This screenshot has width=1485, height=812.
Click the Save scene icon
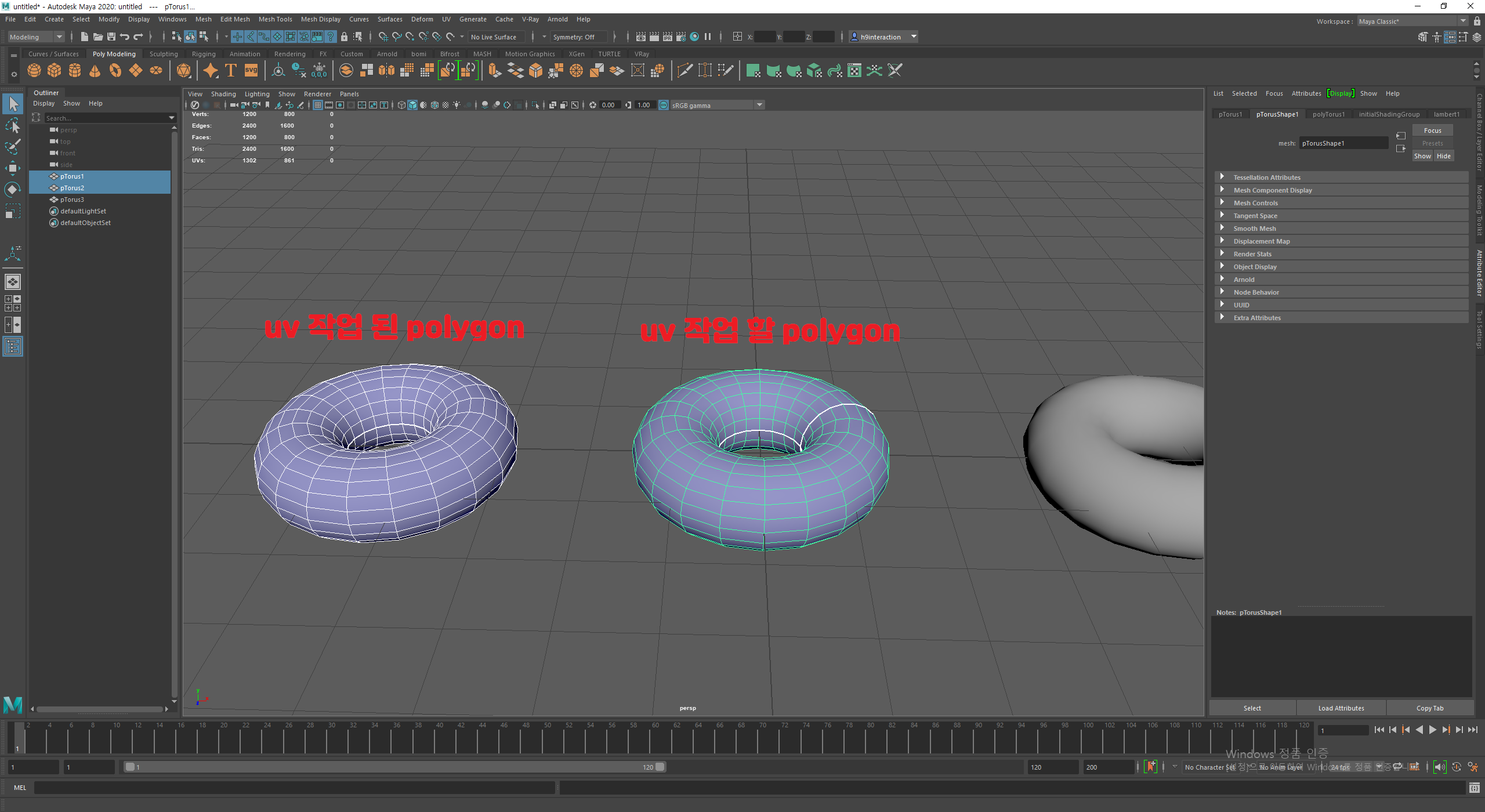coord(111,37)
